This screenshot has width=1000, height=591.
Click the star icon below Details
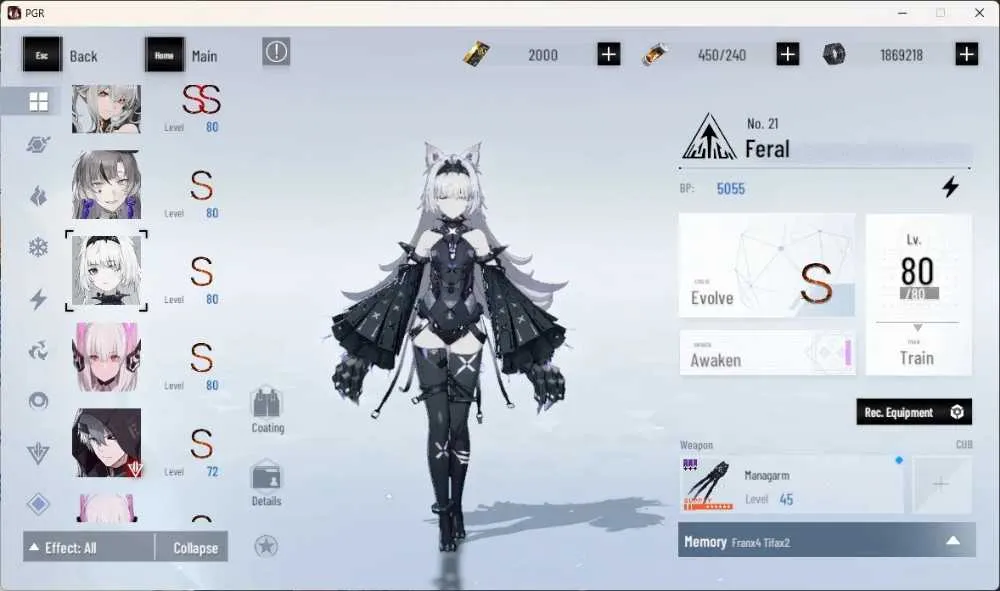(x=266, y=546)
